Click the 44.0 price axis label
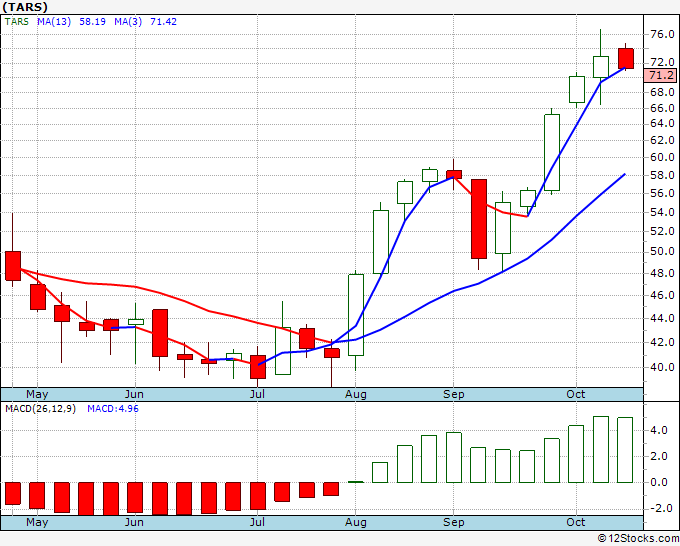 click(662, 318)
